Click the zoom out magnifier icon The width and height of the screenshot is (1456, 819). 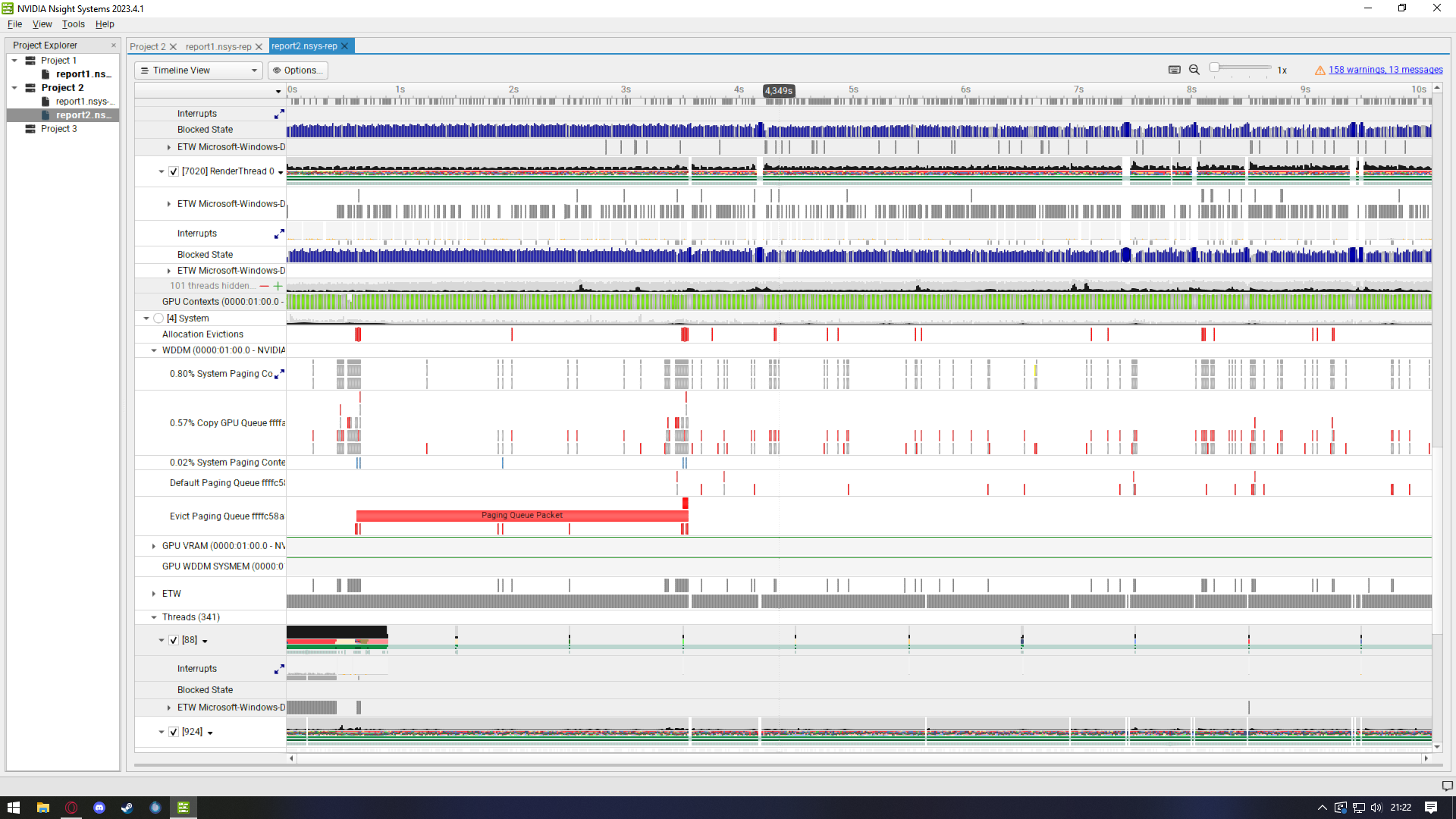1194,70
